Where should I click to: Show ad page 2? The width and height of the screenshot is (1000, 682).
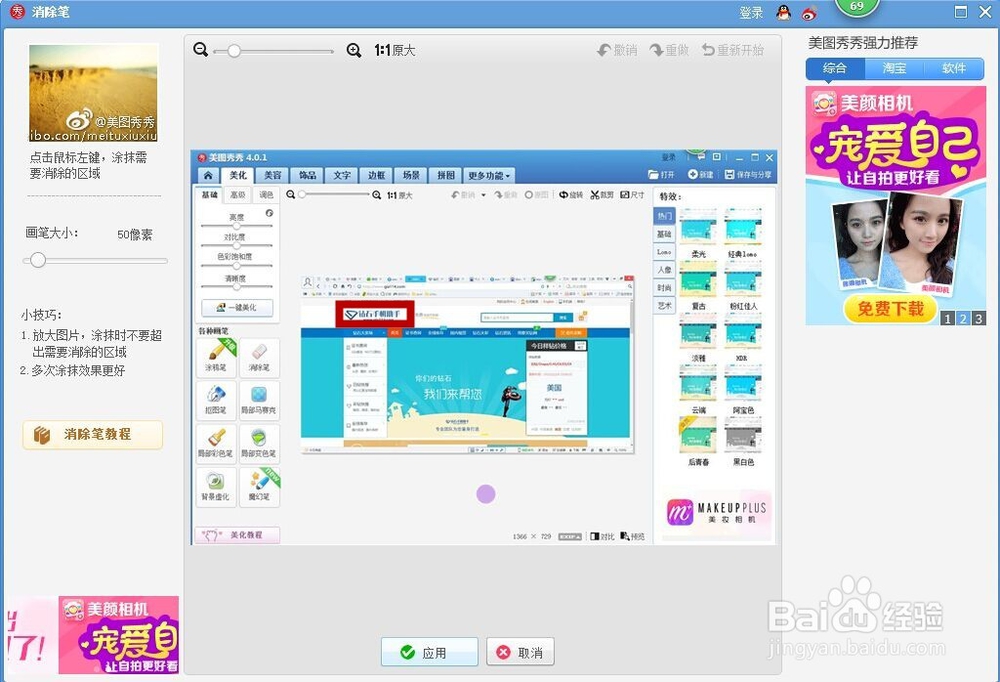963,318
